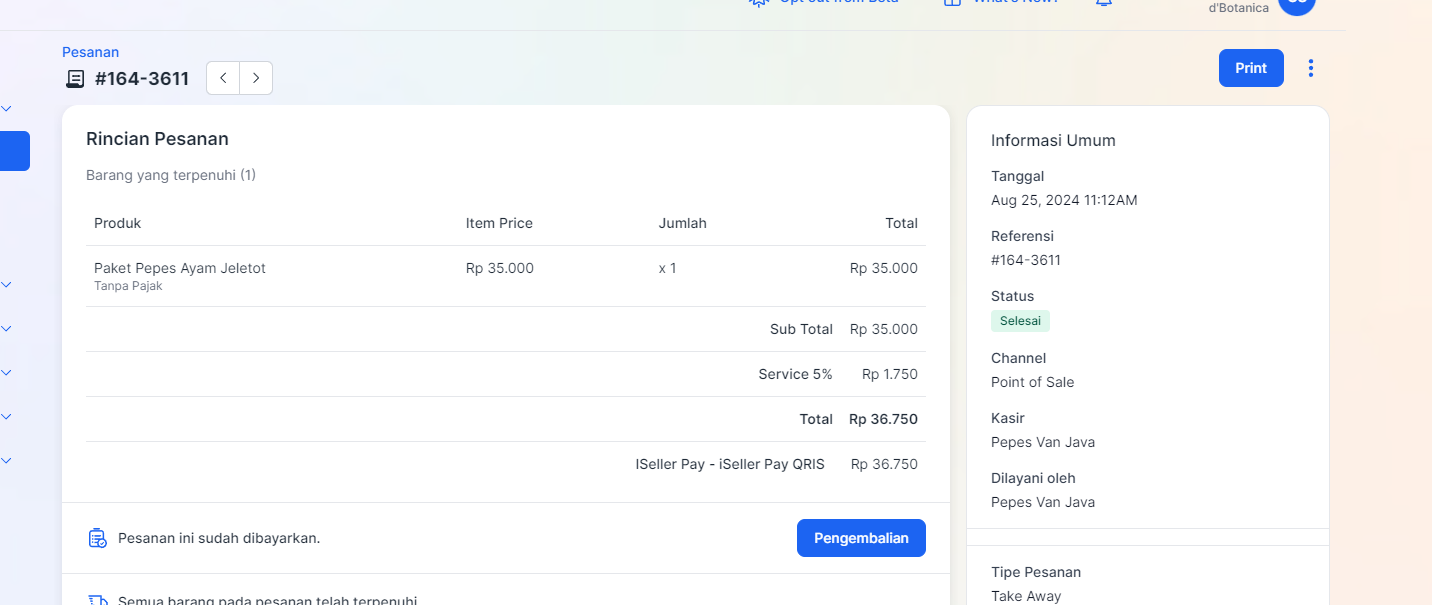Click the Point of Sale channel value
The height and width of the screenshot is (605, 1432).
coord(1032,382)
